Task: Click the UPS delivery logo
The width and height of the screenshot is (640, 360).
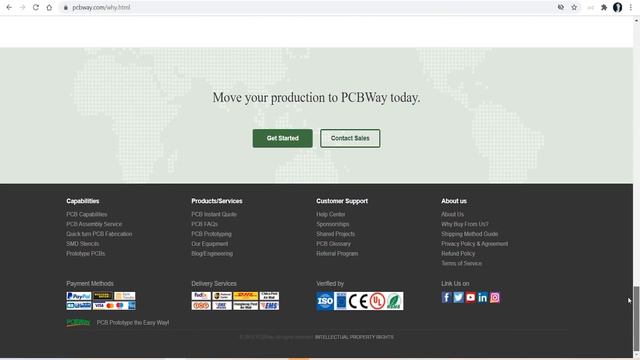Action: click(x=222, y=296)
